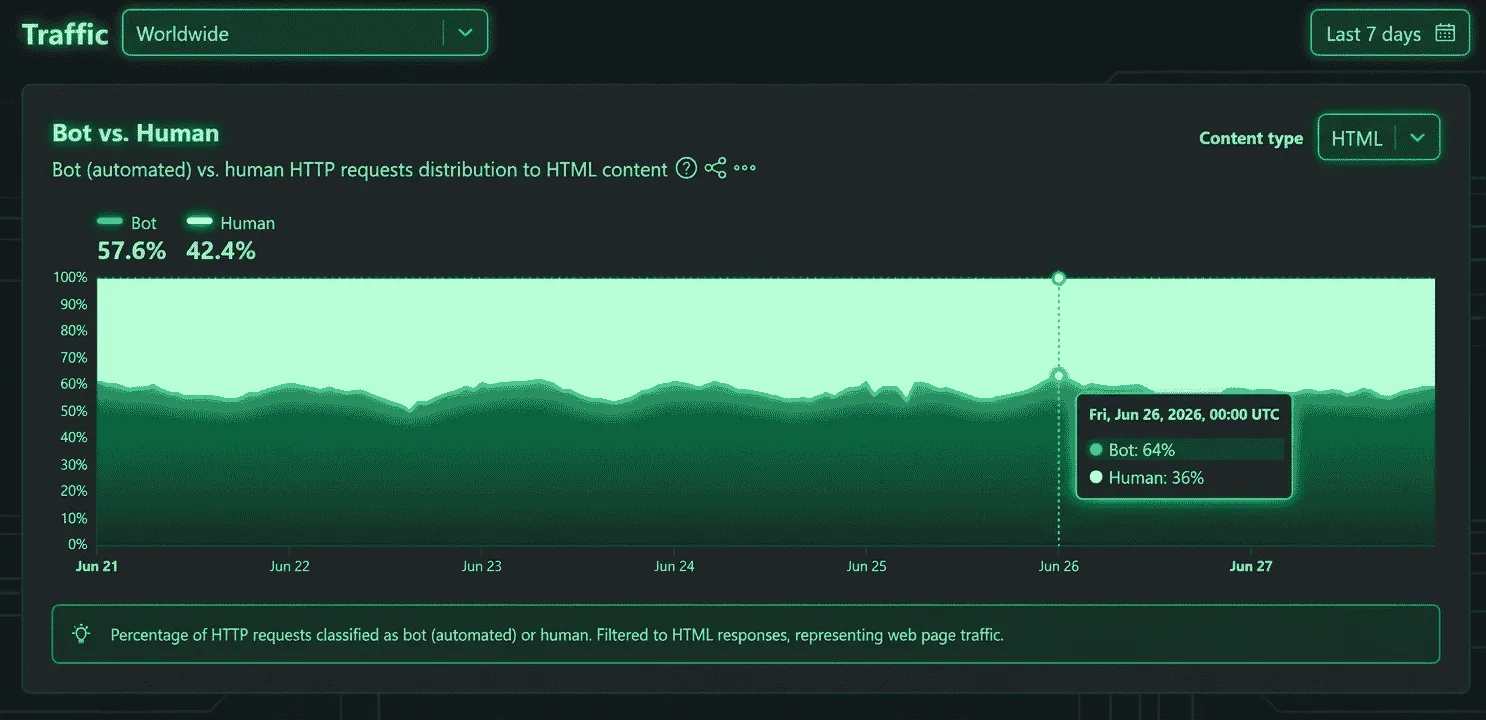
Task: Click the top marker on the Jun 26 line
Action: pos(1059,278)
